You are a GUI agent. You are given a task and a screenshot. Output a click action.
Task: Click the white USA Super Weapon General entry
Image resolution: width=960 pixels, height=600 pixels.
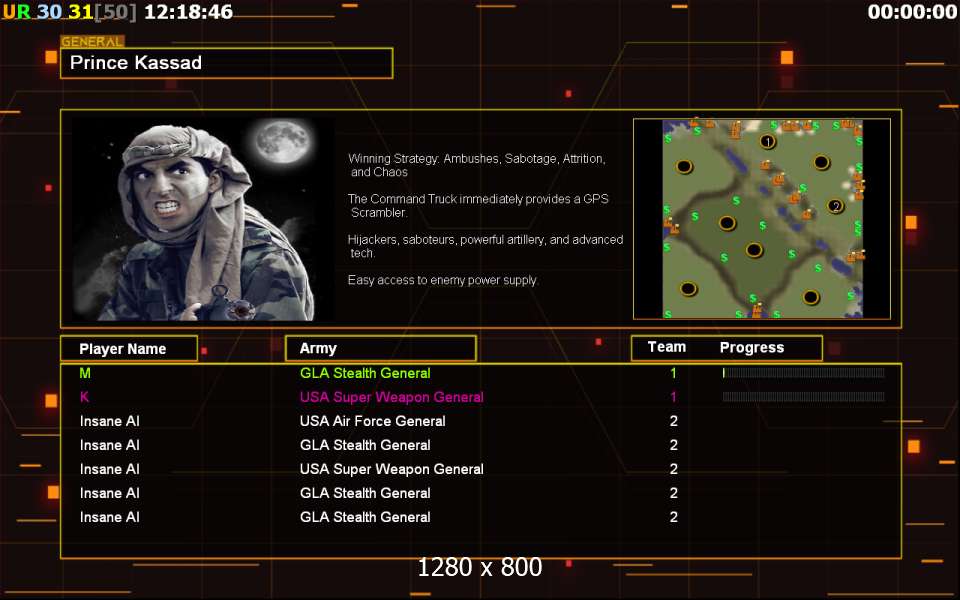(x=392, y=469)
